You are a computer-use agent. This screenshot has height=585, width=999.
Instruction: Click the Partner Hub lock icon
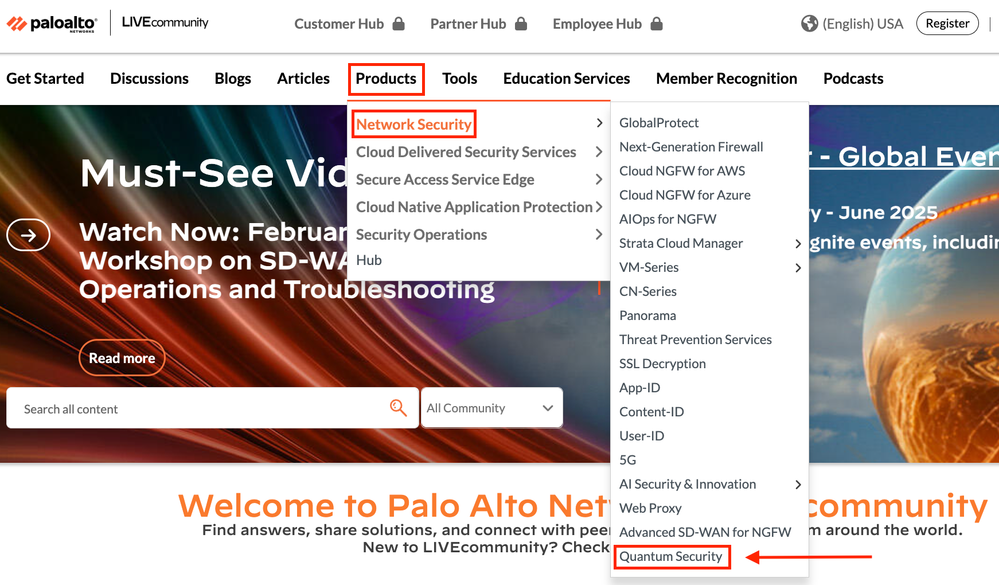(x=521, y=24)
